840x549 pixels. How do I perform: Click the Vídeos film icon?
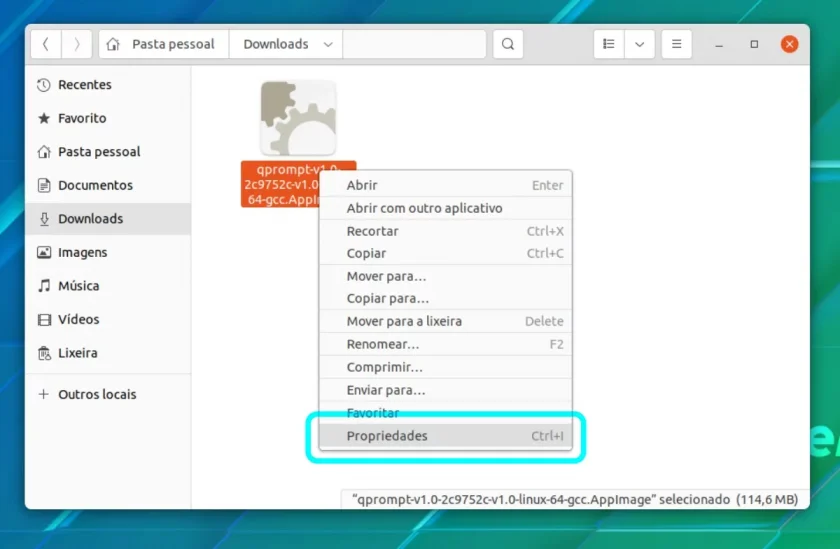[x=44, y=319]
